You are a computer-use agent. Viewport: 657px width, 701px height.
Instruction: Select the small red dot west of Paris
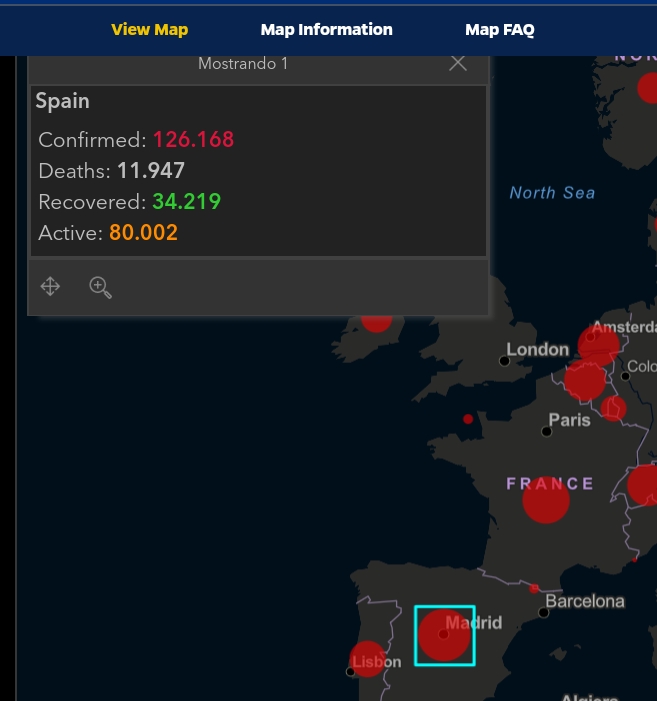pos(468,419)
